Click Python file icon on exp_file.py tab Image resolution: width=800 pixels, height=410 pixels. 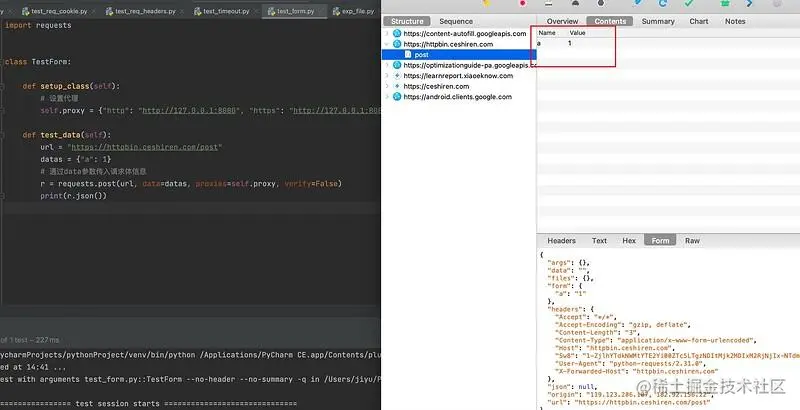pyautogui.click(x=336, y=11)
